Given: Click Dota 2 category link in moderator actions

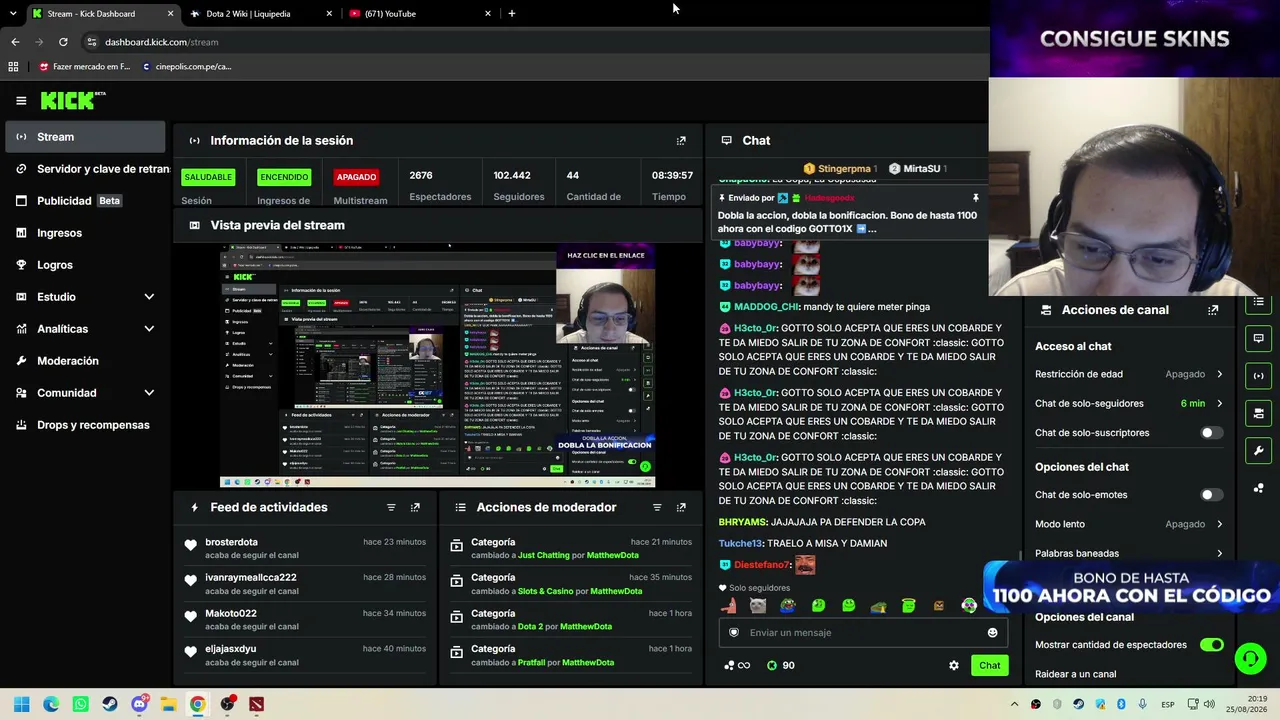Looking at the screenshot, I should click(x=530, y=627).
